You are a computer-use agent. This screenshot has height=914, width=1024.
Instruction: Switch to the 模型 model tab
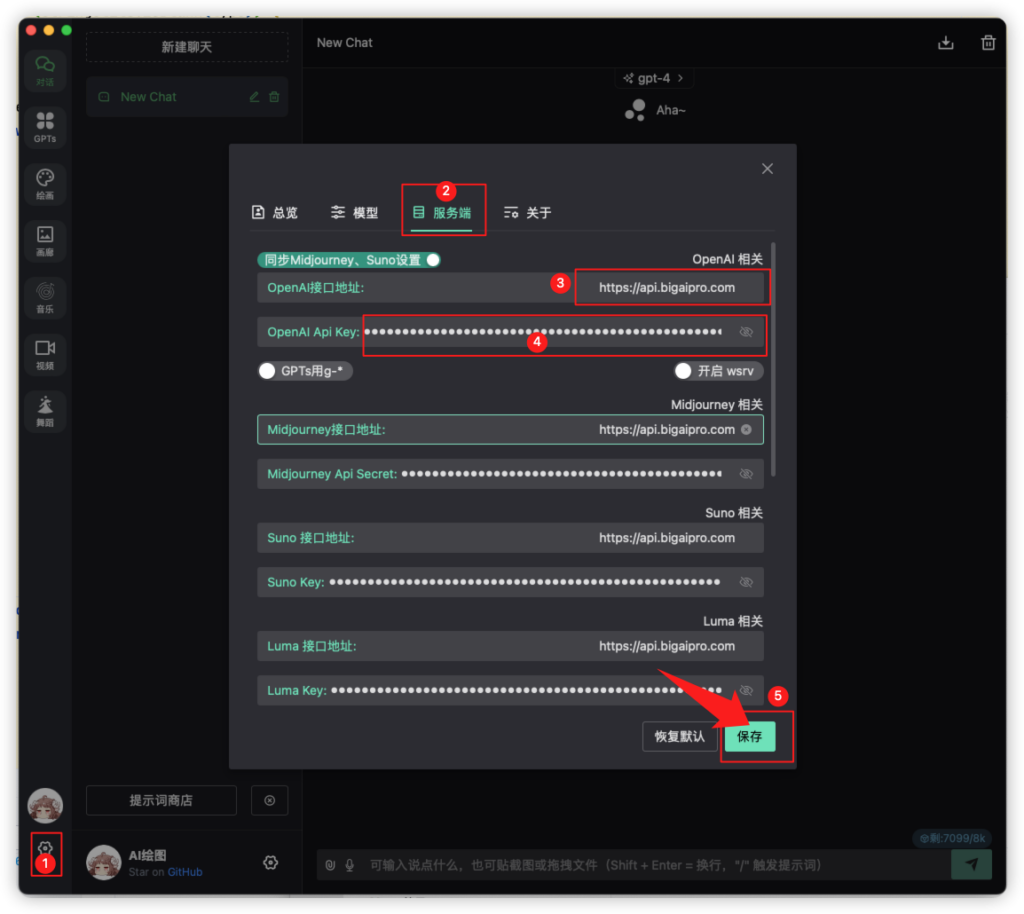tap(355, 213)
